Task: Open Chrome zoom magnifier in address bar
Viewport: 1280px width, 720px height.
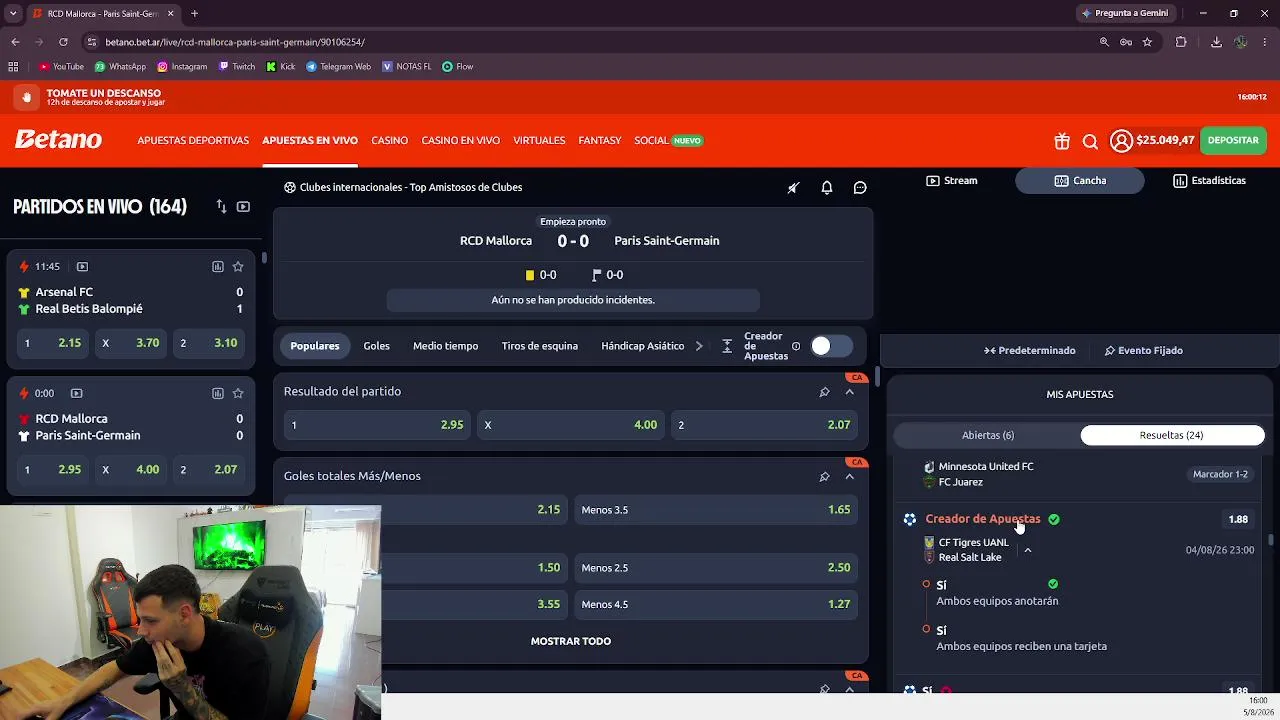Action: (x=1104, y=42)
